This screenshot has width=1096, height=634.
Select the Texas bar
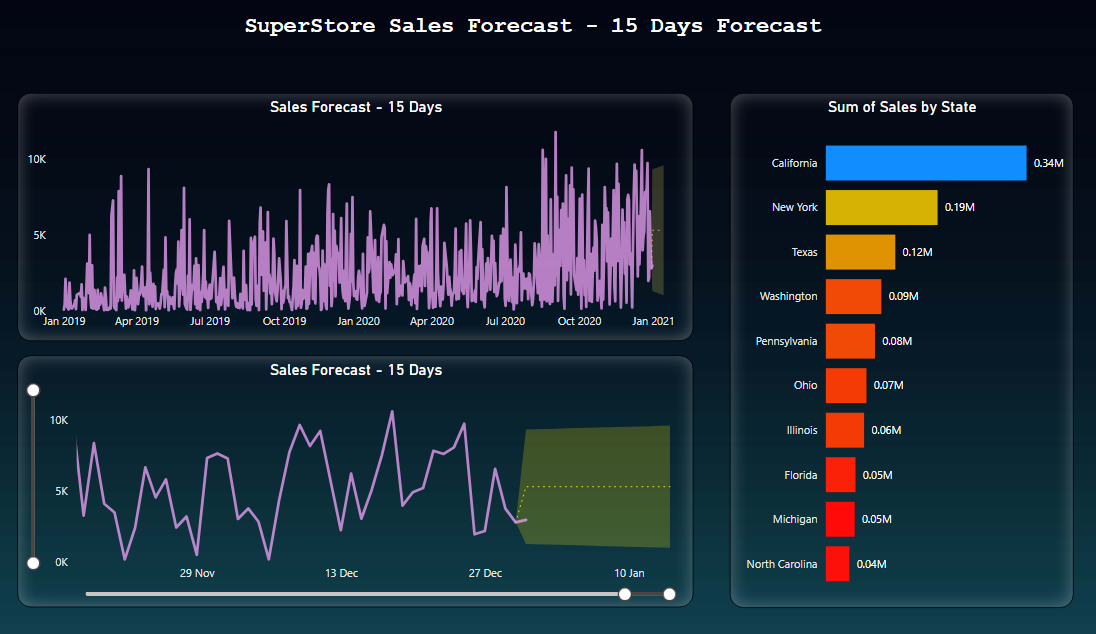(x=859, y=252)
